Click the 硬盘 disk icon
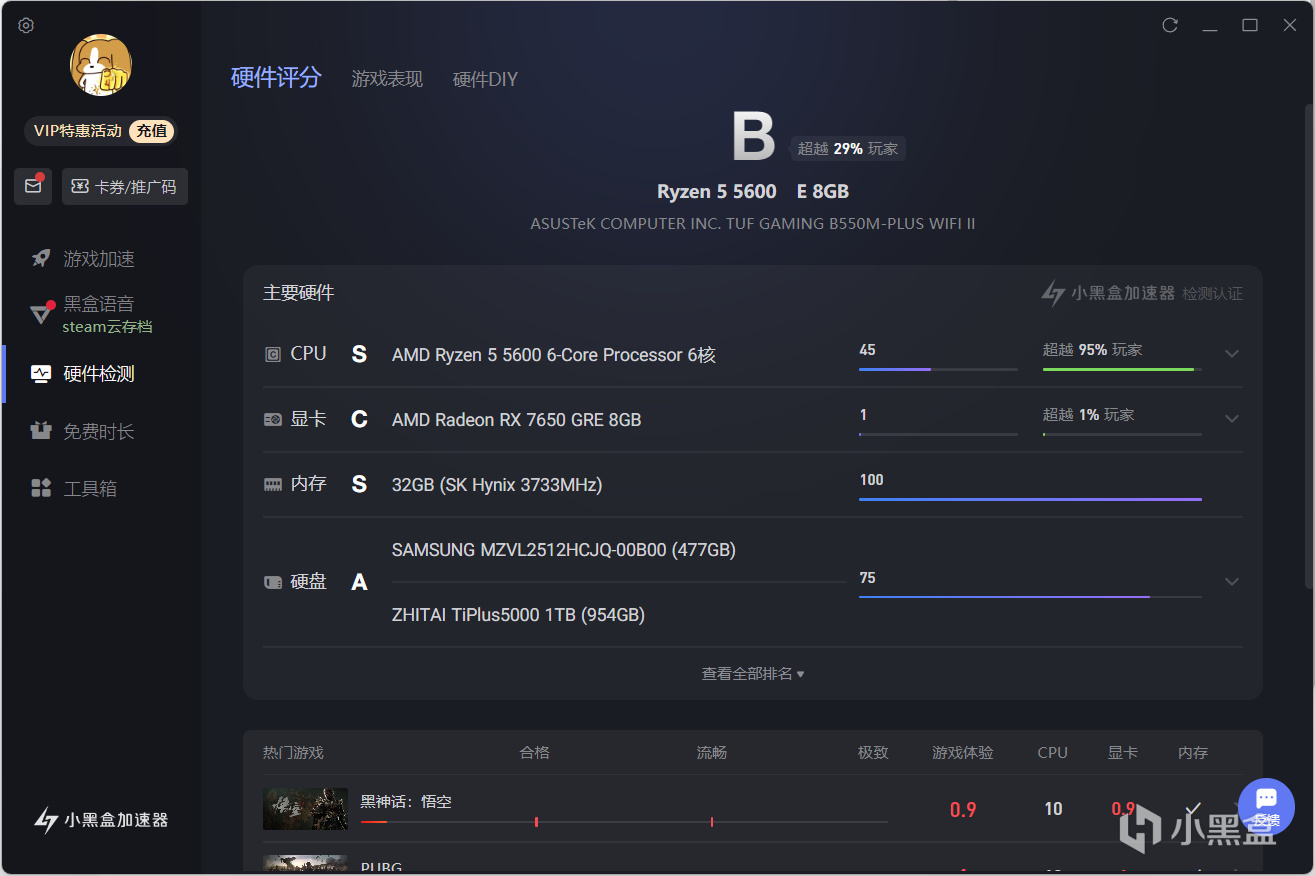Viewport: 1315px width, 876px height. coord(272,582)
